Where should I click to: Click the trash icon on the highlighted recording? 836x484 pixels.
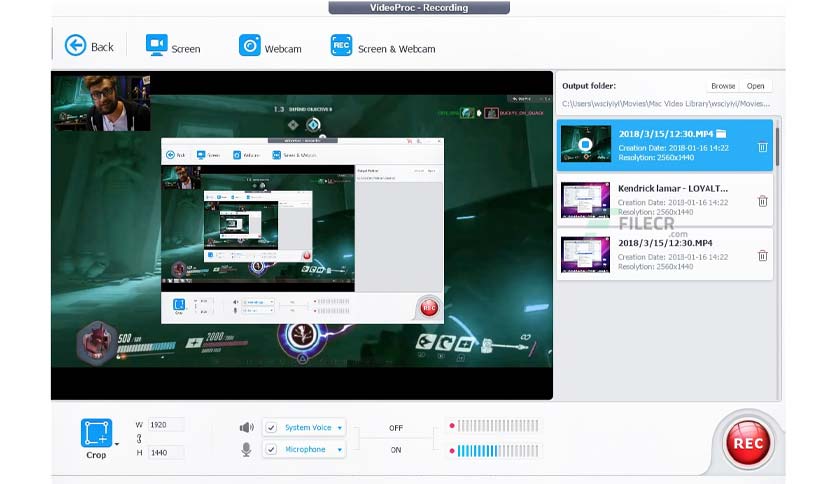click(x=762, y=147)
